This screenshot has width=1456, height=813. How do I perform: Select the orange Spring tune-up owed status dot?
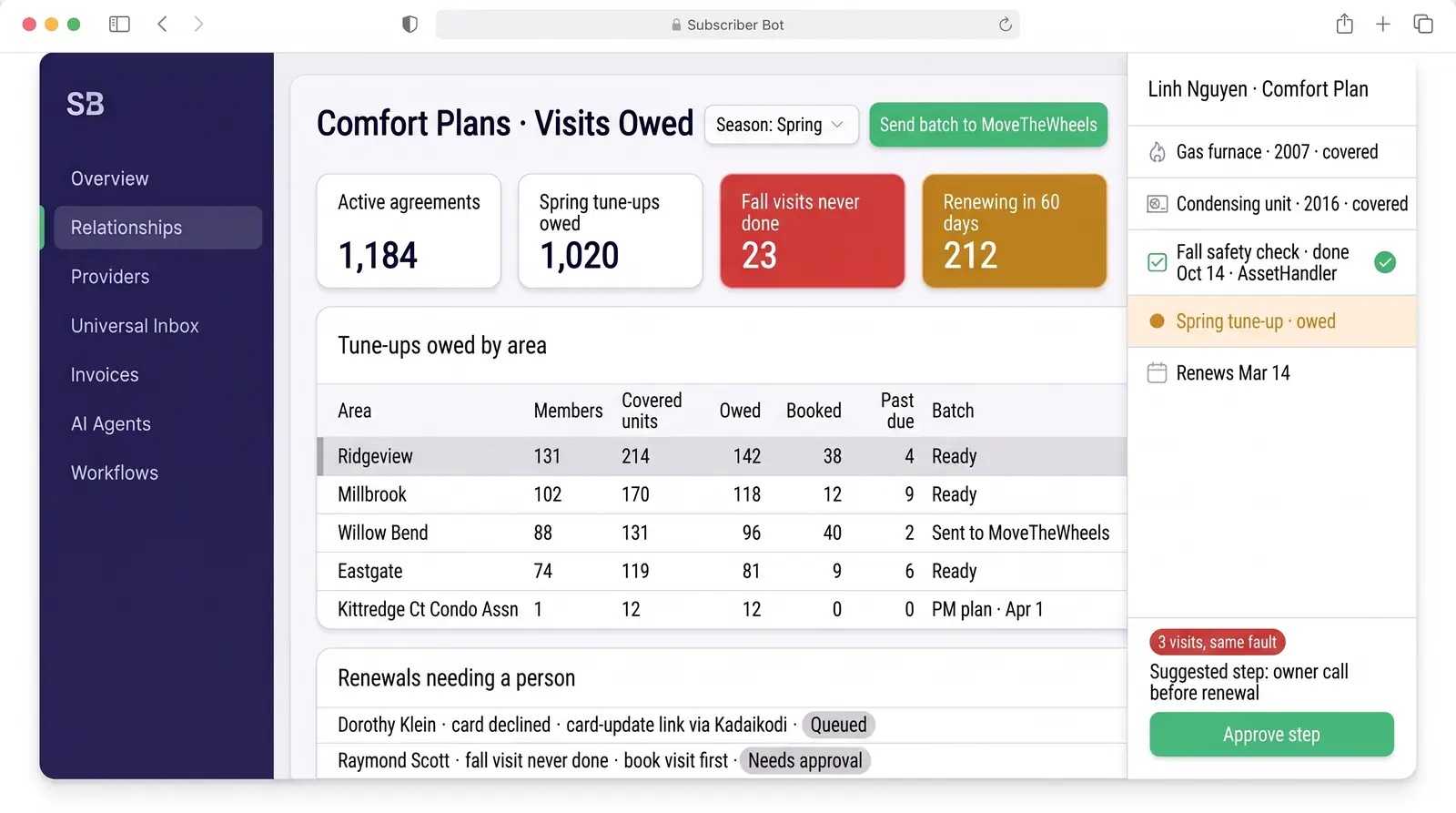point(1157,321)
